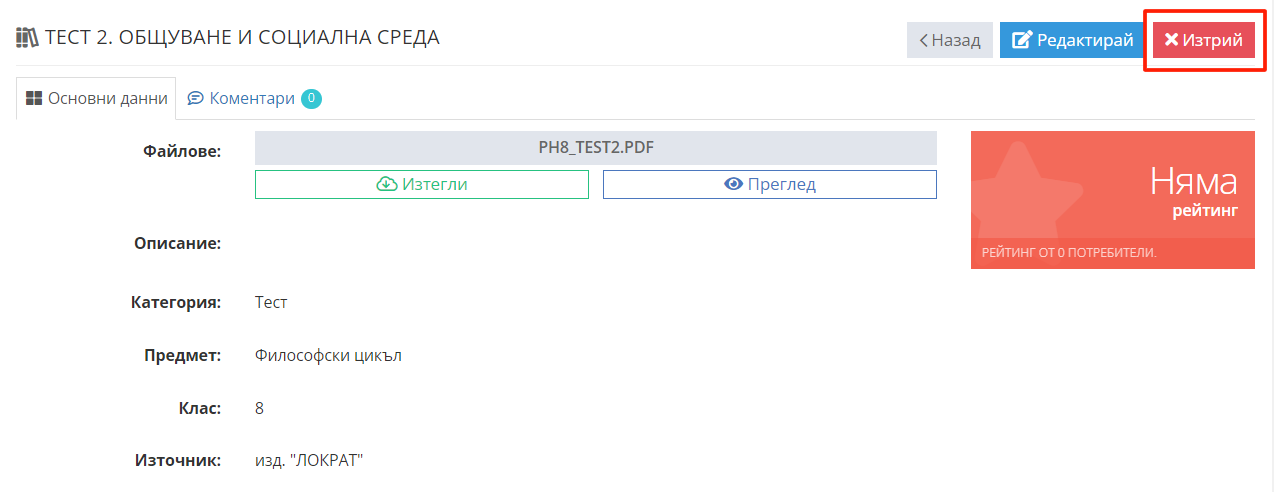Screen dimensions: 1274x492
Task: Click the eye icon in Преглед button
Action: click(x=734, y=184)
